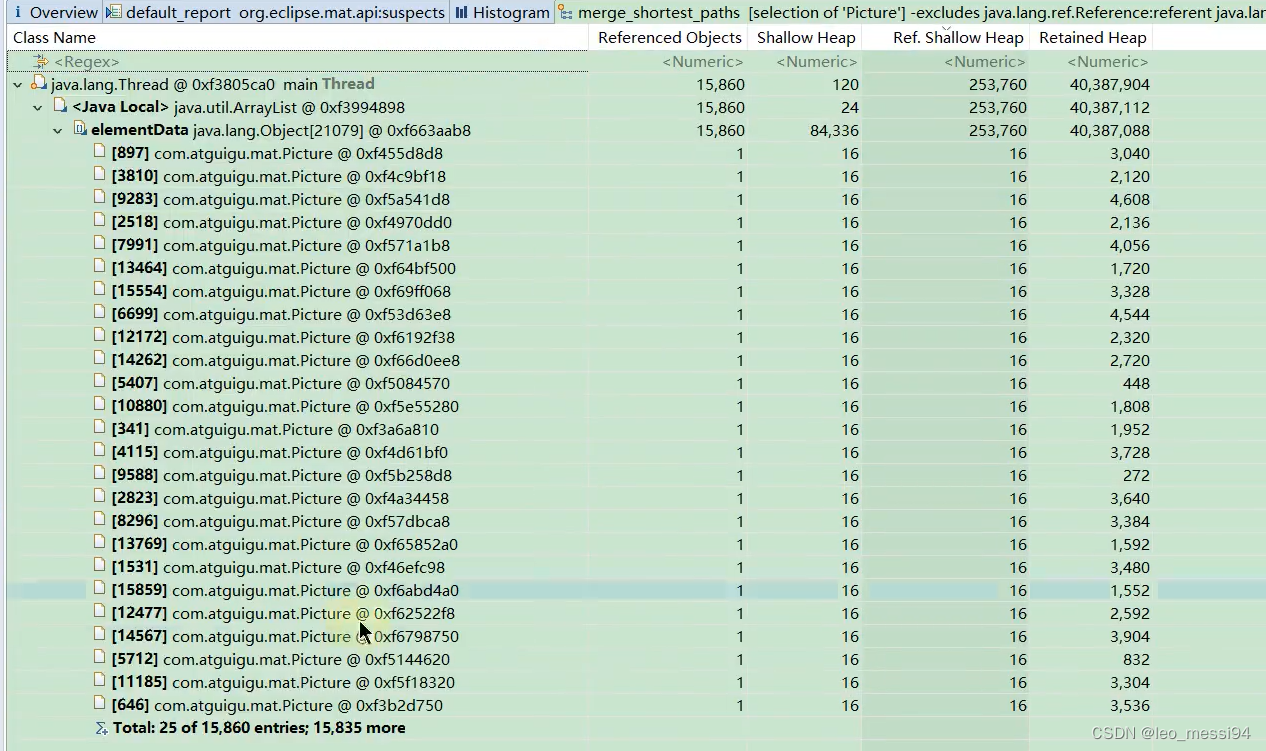This screenshot has height=751, width=1266.
Task: Click retained heap value 3,904
Action: point(1129,637)
